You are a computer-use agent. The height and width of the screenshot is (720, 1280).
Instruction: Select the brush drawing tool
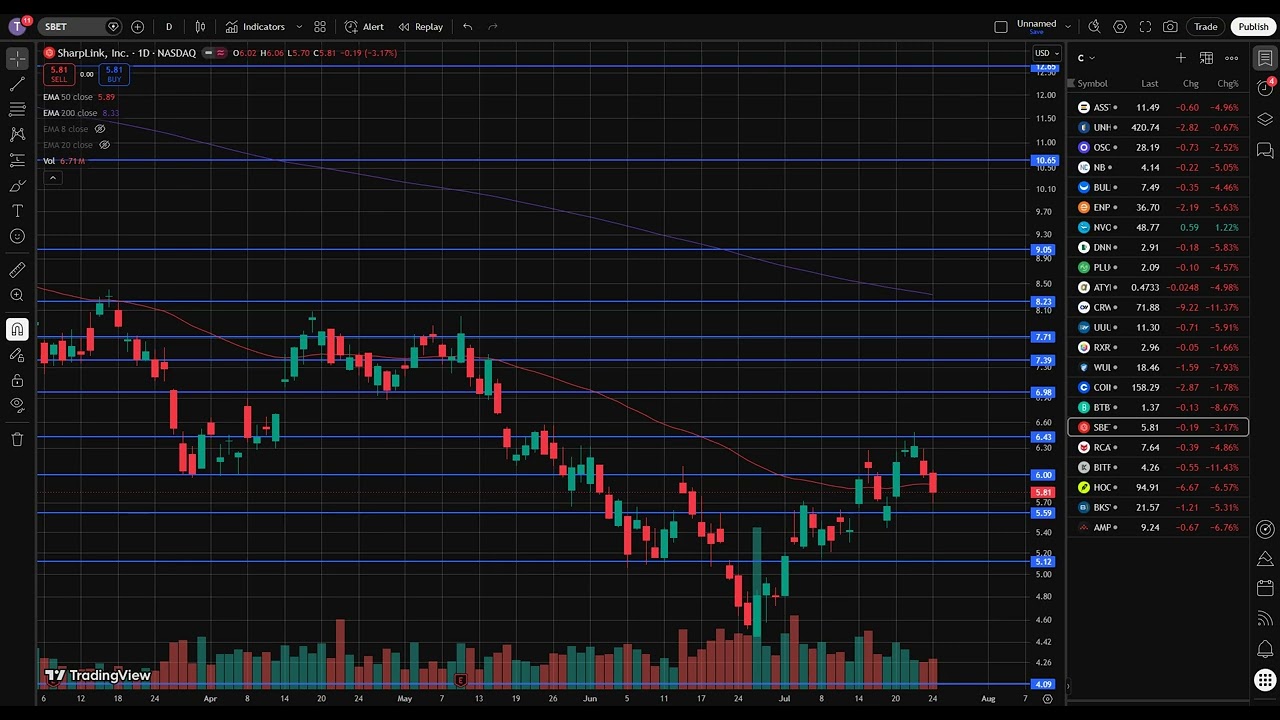(x=17, y=186)
